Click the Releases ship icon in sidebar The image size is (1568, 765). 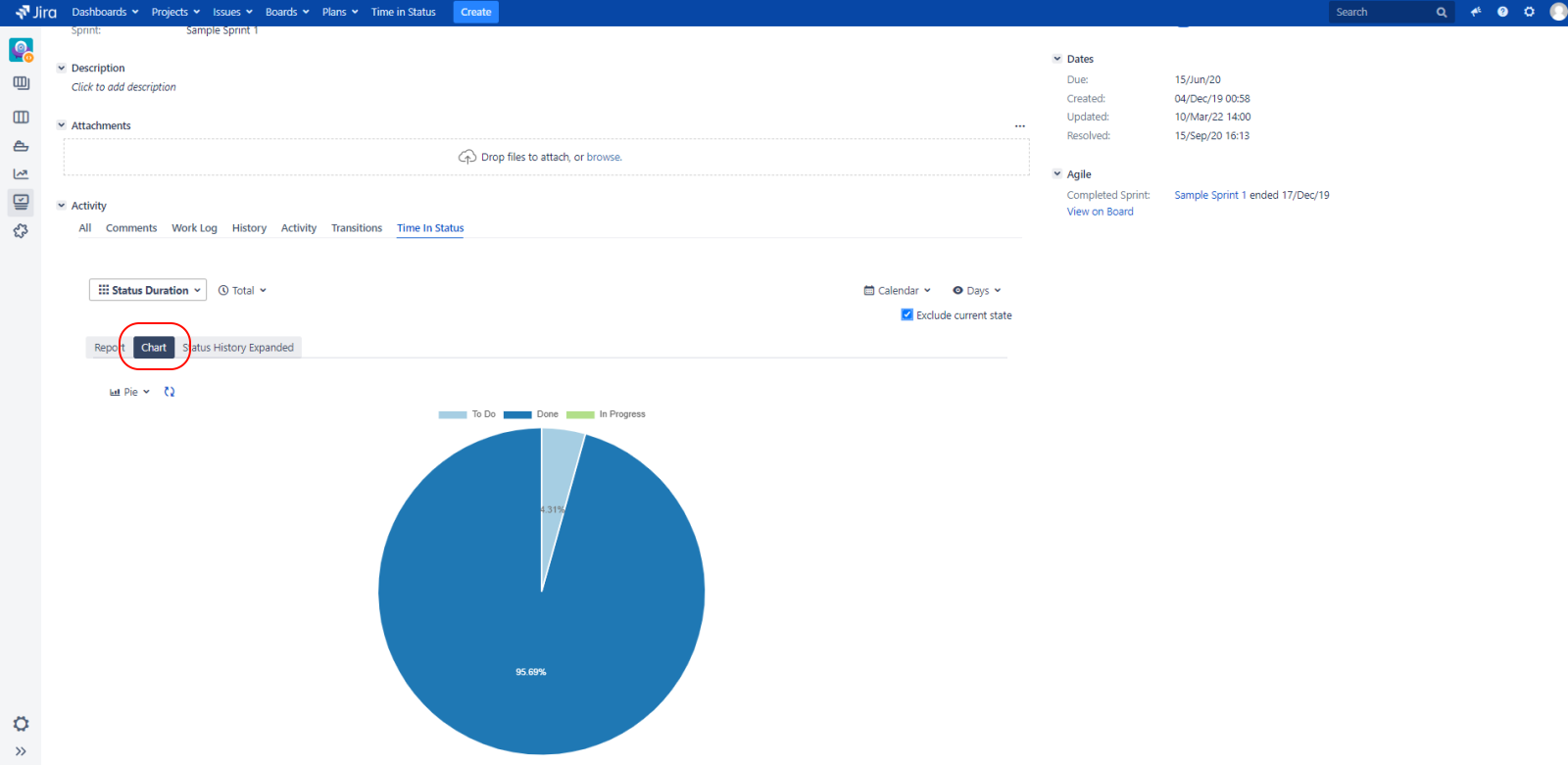point(21,146)
